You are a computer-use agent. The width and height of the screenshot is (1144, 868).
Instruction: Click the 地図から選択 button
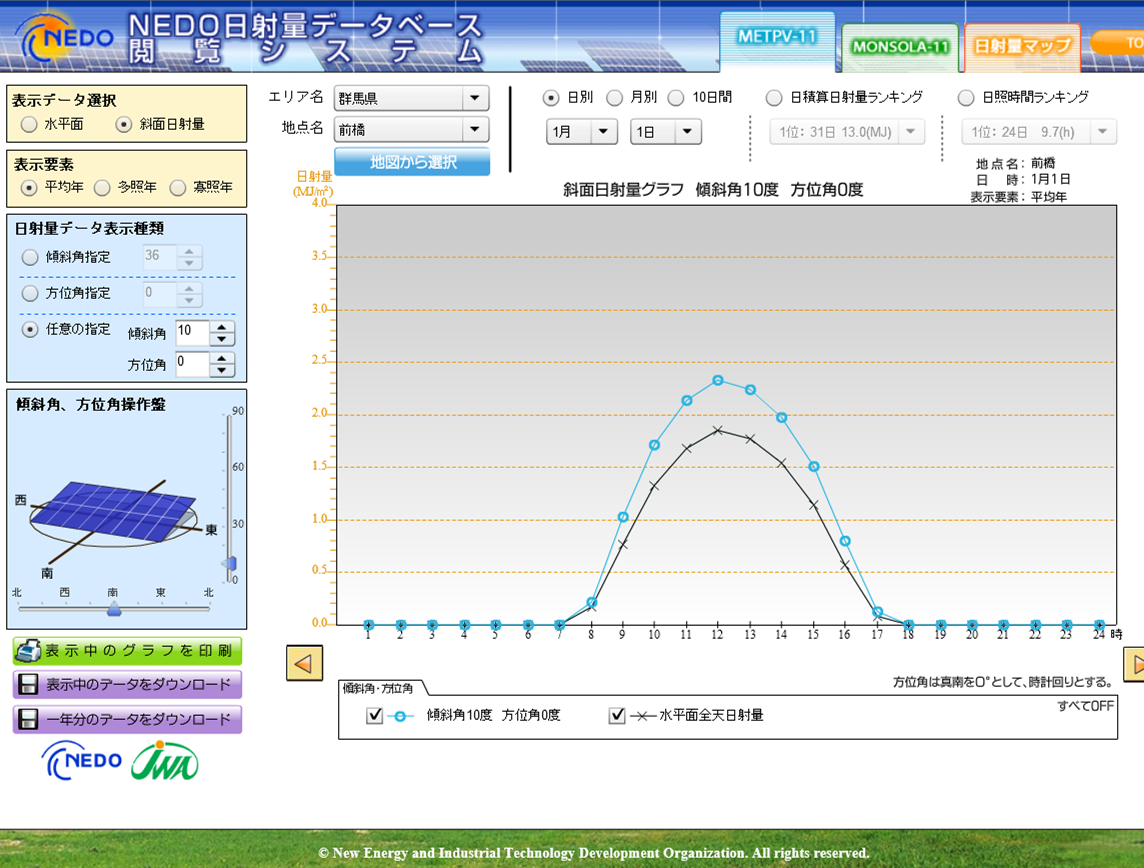pyautogui.click(x=412, y=162)
